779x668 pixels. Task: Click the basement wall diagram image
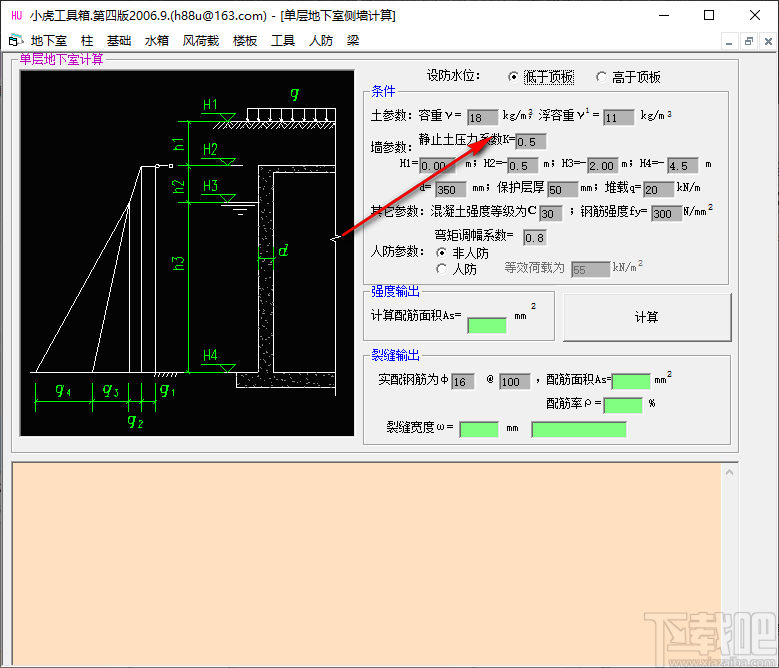point(187,253)
